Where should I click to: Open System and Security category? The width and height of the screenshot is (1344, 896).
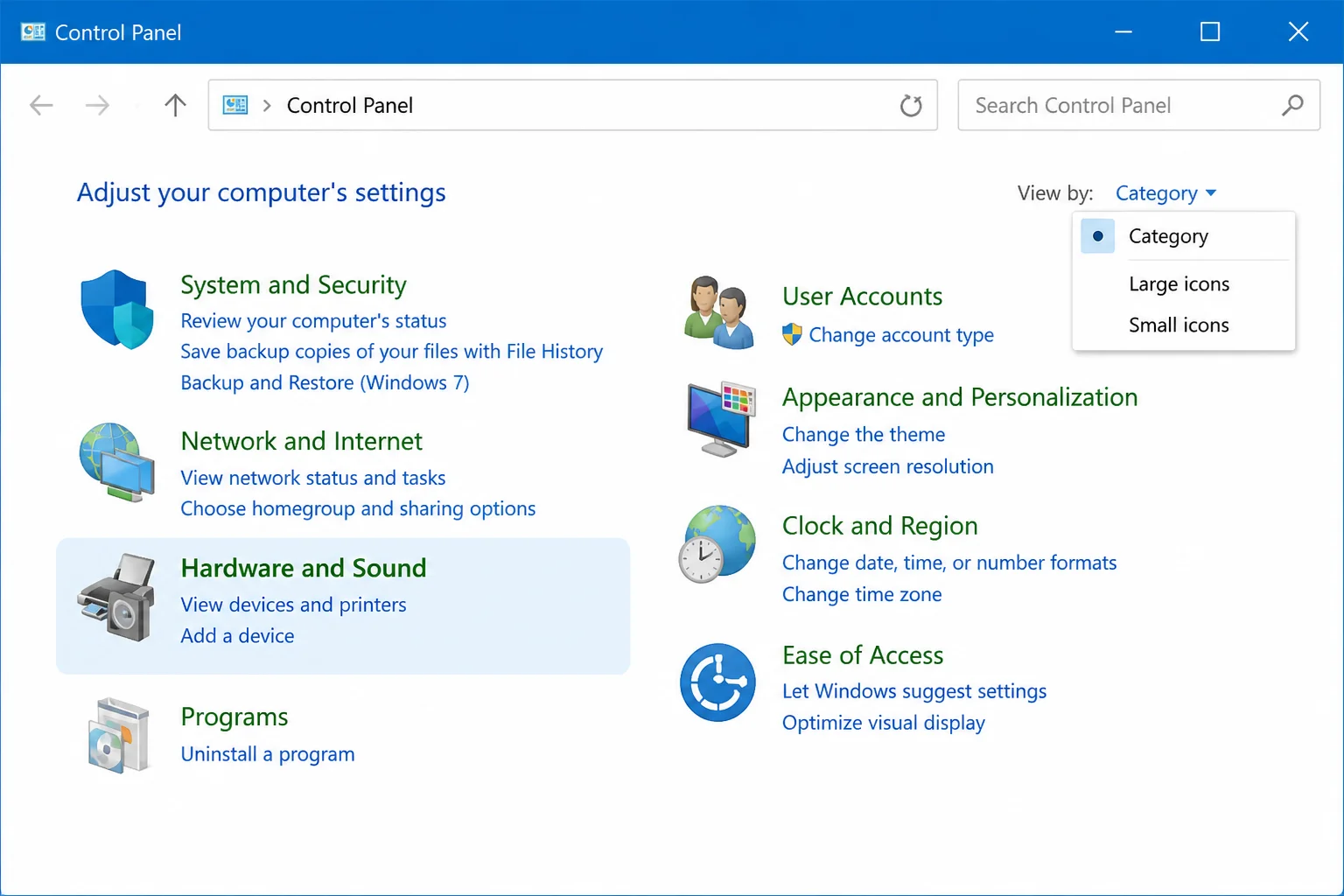click(x=293, y=285)
